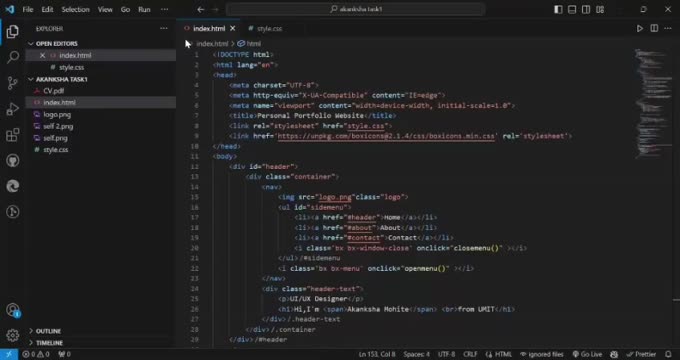Open the Search view in activity bar
The image size is (680, 360).
(x=13, y=57)
